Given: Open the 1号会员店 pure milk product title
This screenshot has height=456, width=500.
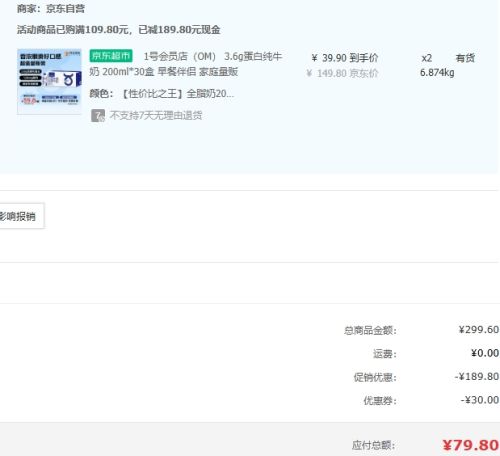Looking at the screenshot, I should [x=186, y=64].
